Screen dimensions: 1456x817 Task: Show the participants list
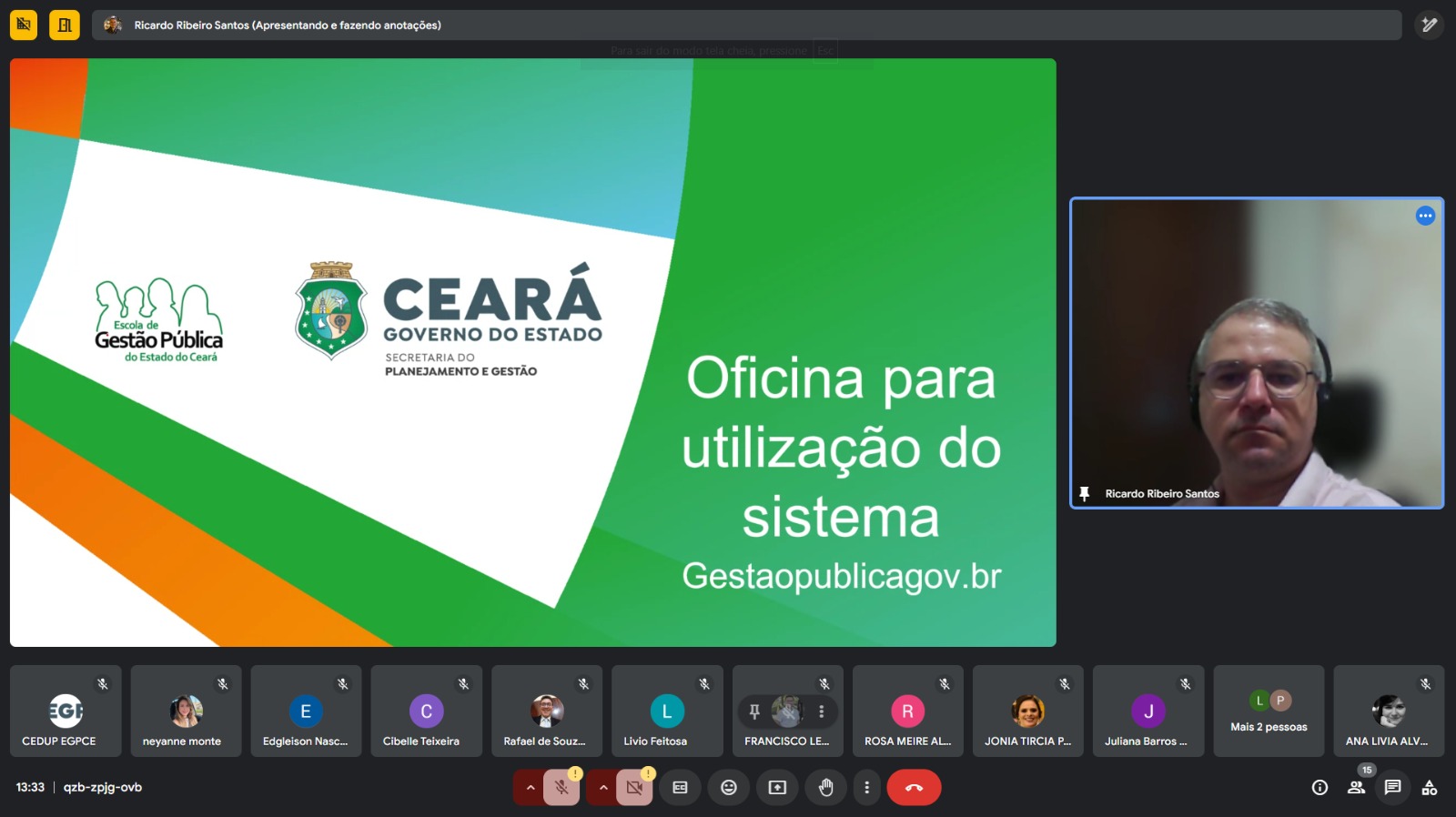(x=1356, y=788)
